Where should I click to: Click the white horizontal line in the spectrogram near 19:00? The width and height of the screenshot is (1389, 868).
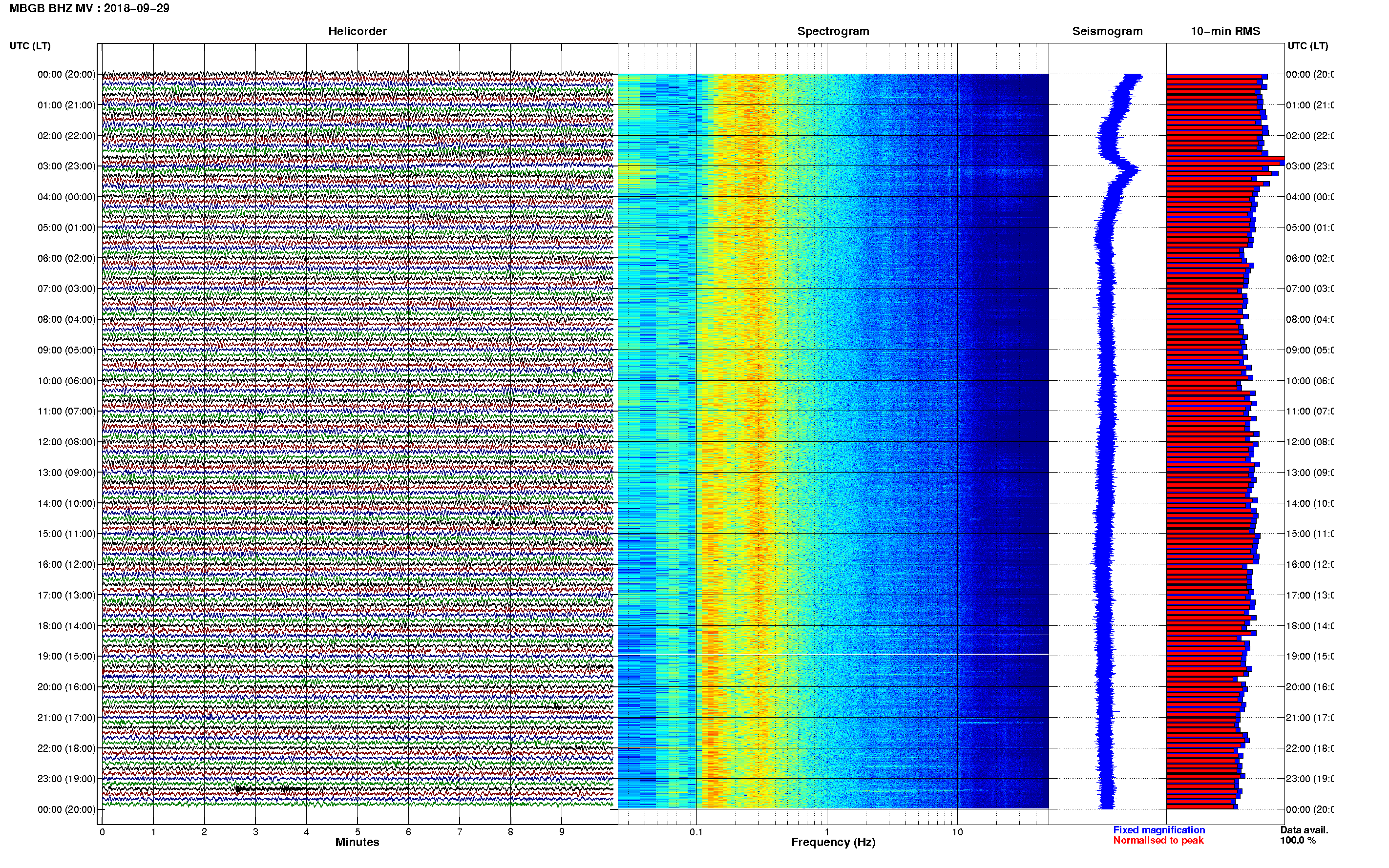click(x=833, y=655)
